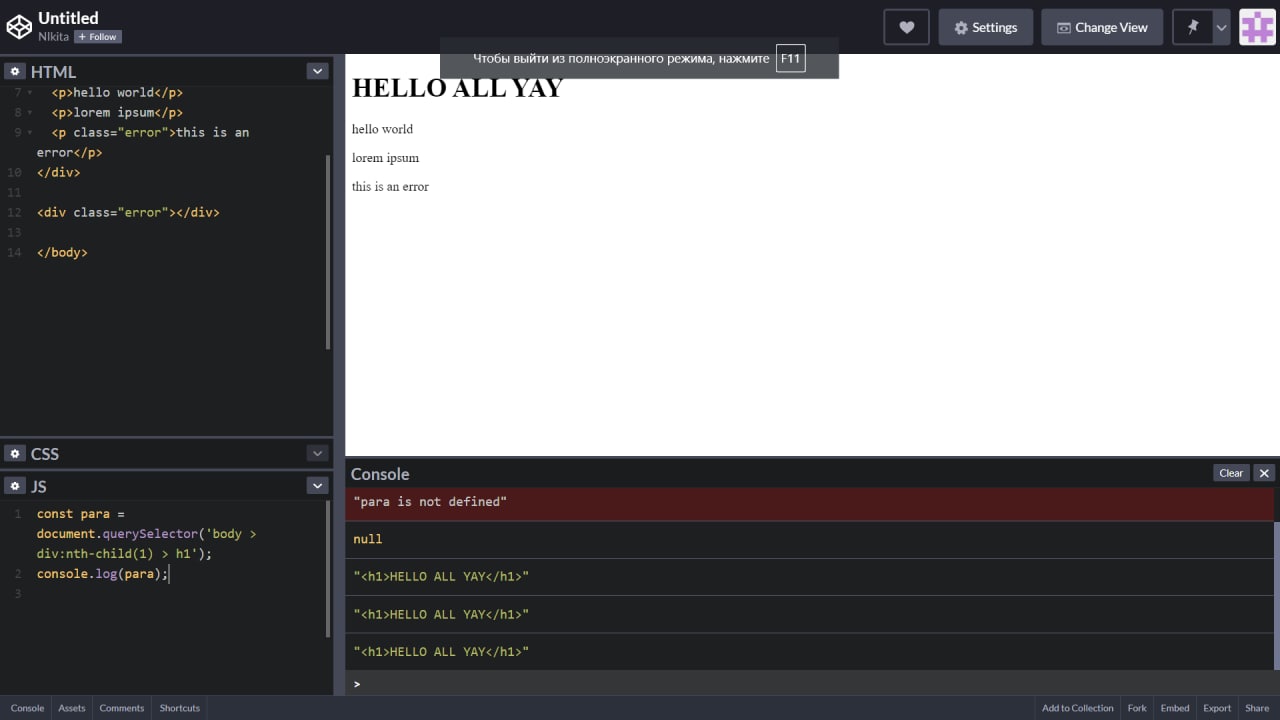
Task: Click the HELLO ALL YAY preview heading
Action: click(x=457, y=88)
